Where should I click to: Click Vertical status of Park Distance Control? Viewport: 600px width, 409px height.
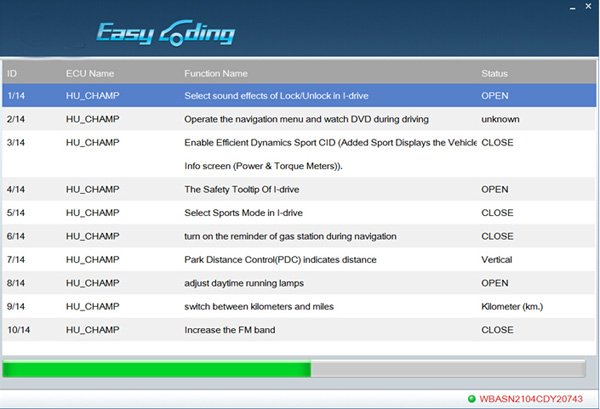(x=498, y=259)
